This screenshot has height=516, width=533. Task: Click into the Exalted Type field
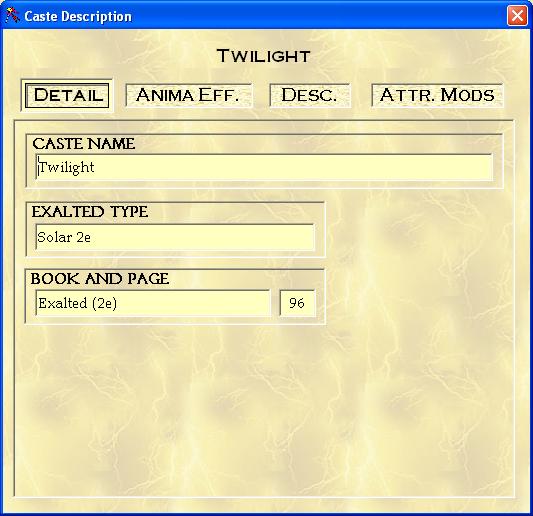click(175, 237)
